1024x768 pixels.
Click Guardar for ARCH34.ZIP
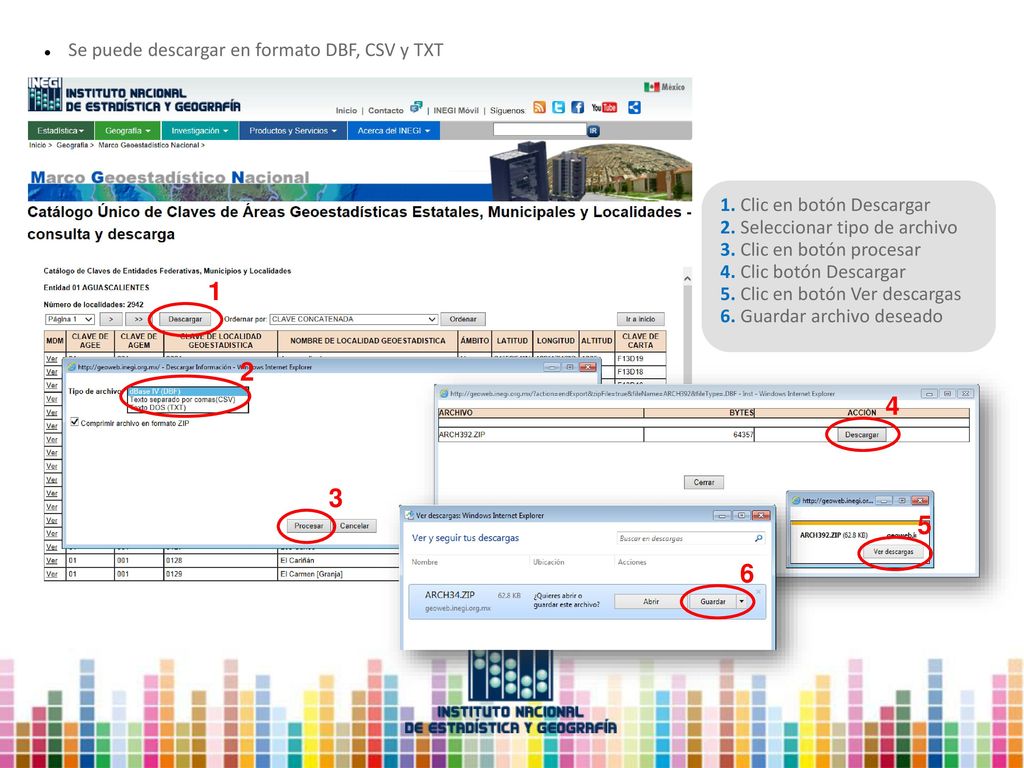click(712, 601)
